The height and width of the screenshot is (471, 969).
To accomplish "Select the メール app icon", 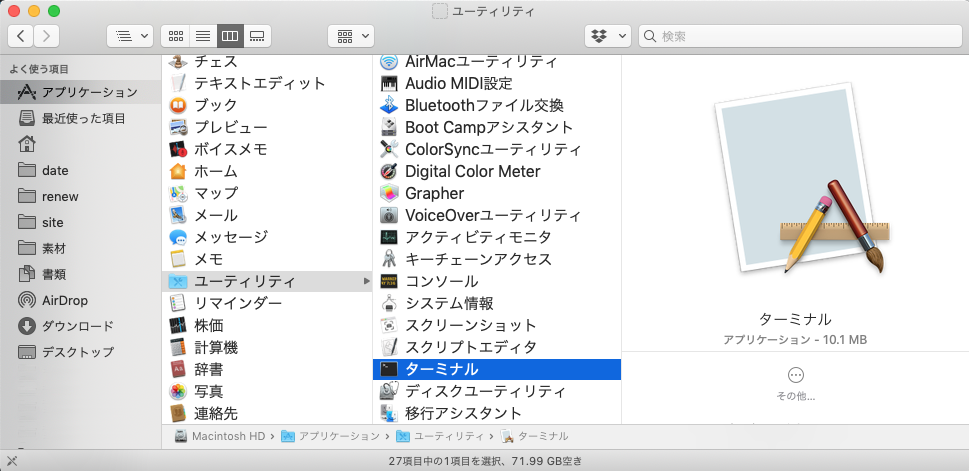I will [x=178, y=215].
